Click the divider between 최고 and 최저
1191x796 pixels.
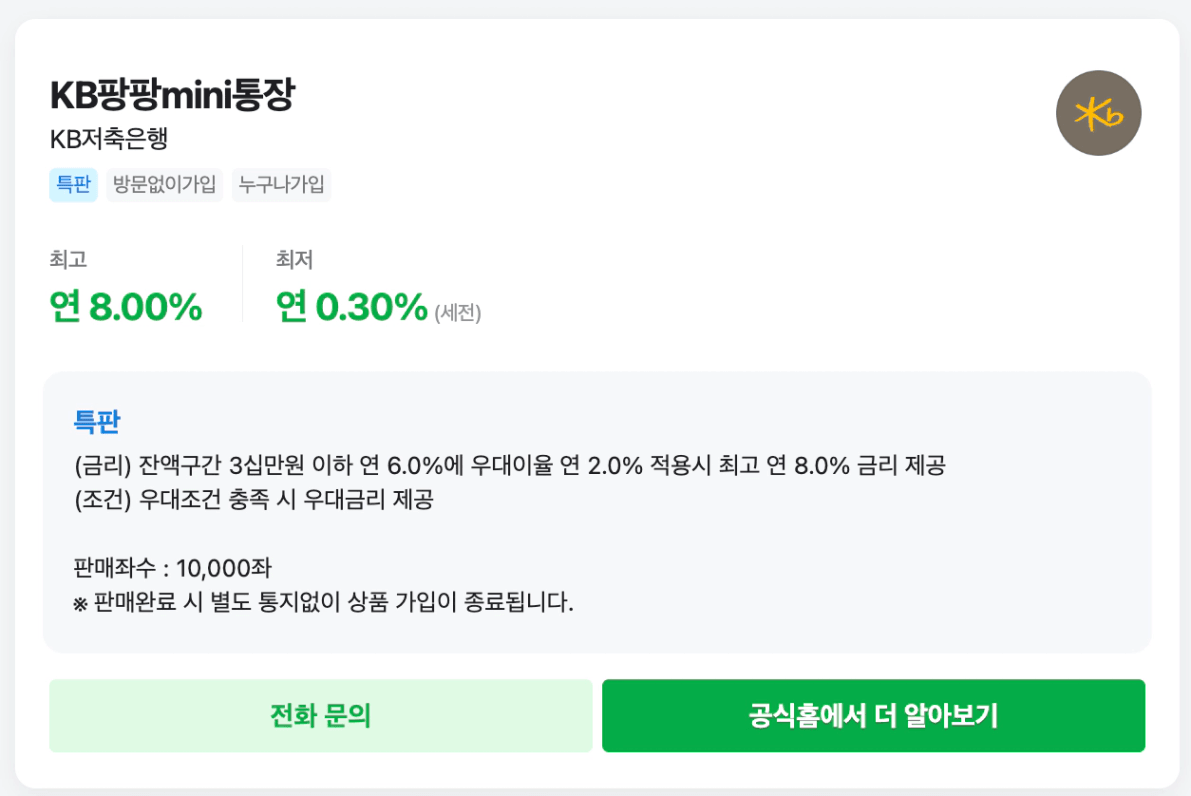(243, 284)
